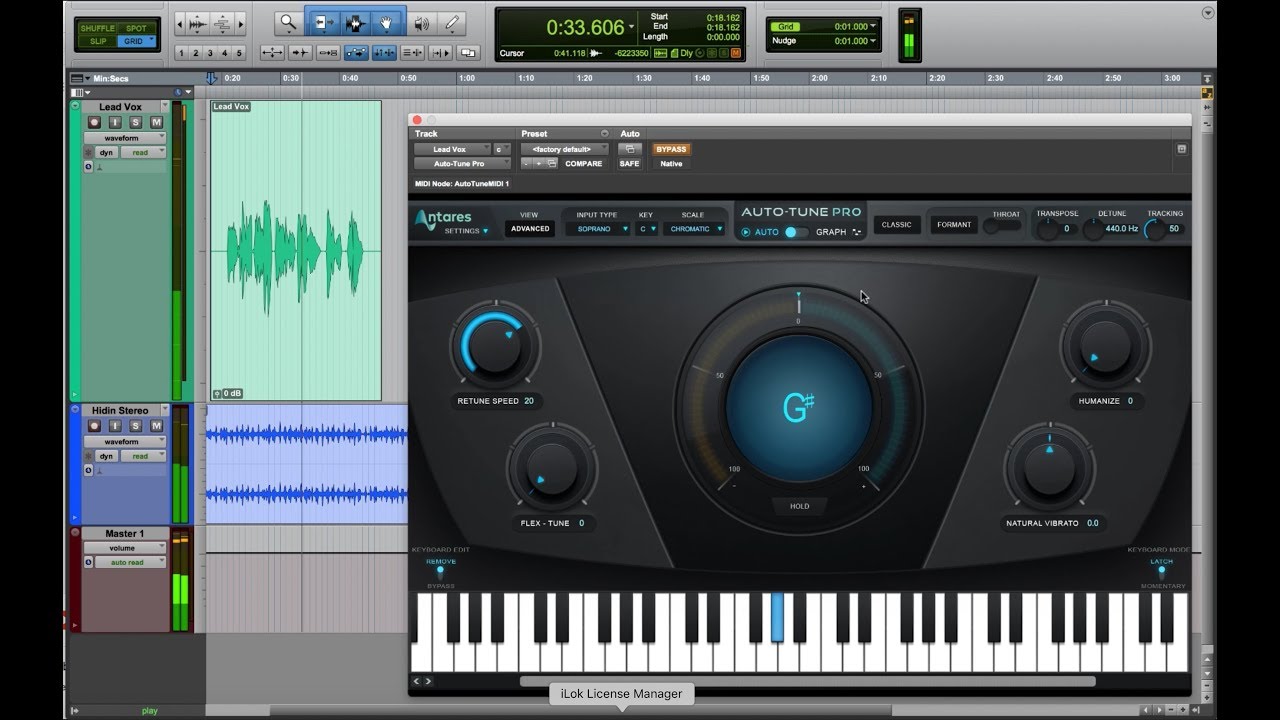
Task: Toggle Mute on Hidin Stereo track
Action: 156,426
